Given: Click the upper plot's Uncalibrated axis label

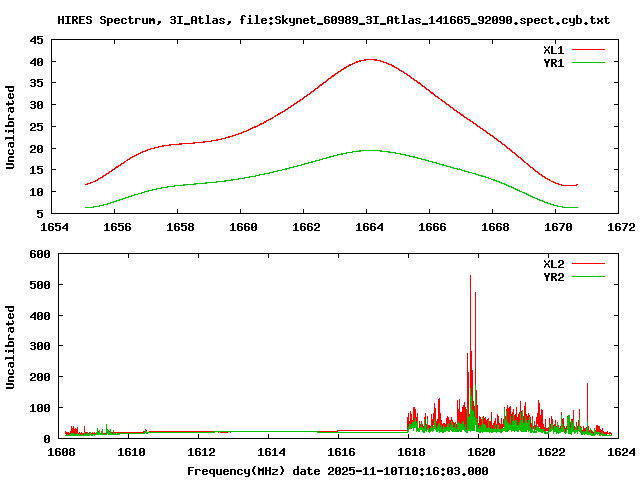Looking at the screenshot, I should 11,127.
